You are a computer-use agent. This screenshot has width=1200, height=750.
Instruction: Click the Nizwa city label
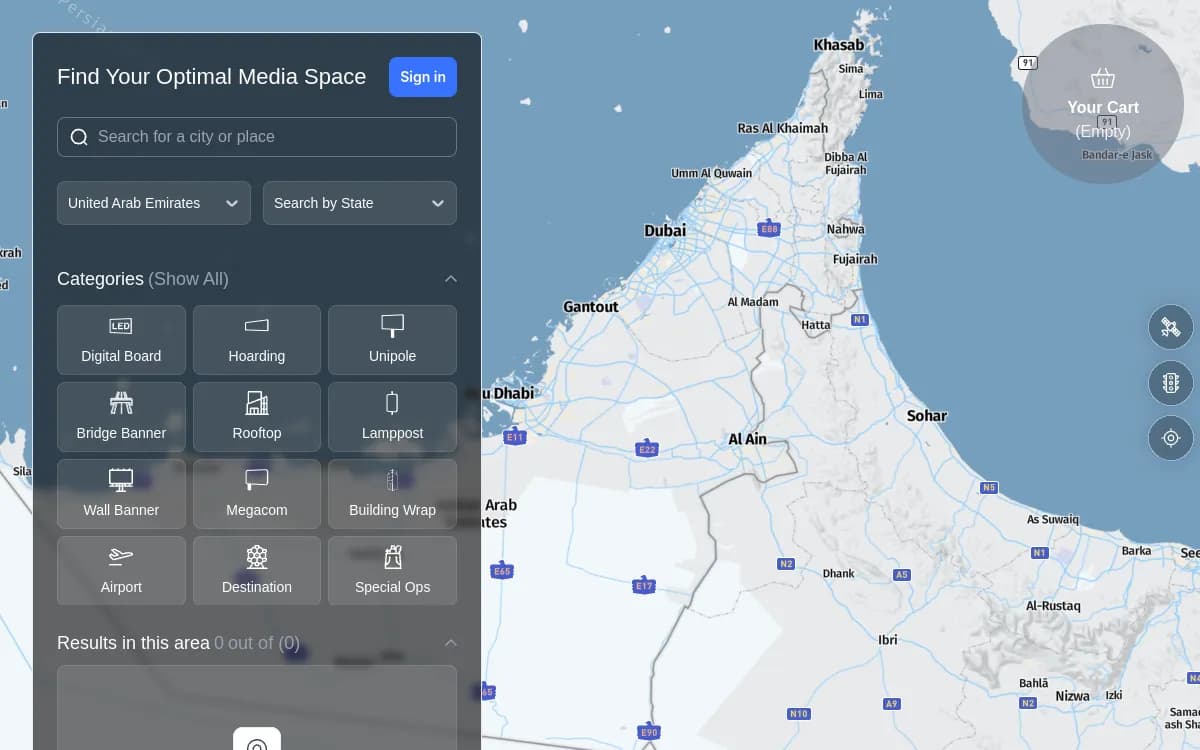(x=1073, y=696)
